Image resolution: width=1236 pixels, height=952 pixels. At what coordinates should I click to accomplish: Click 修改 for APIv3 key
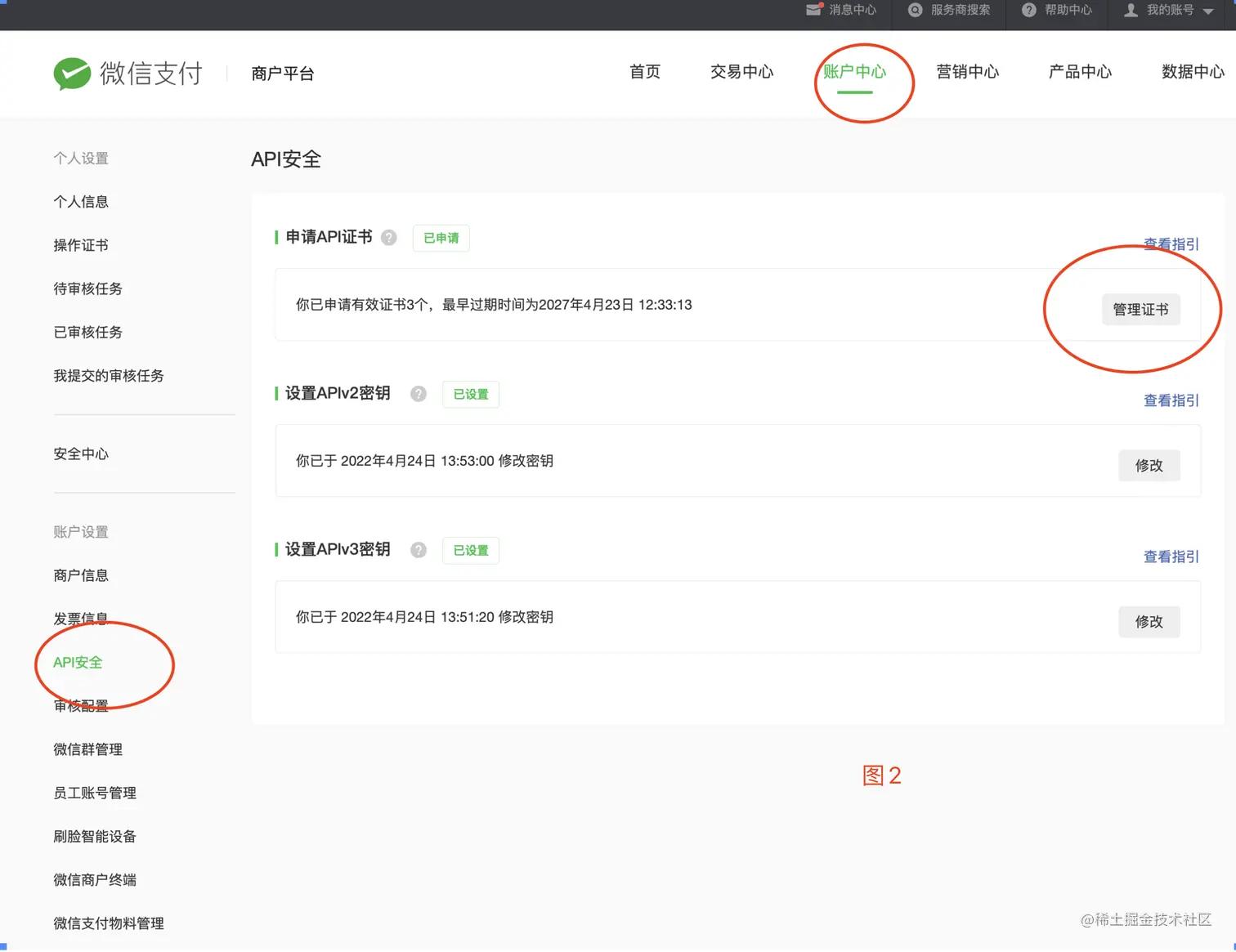[1149, 622]
